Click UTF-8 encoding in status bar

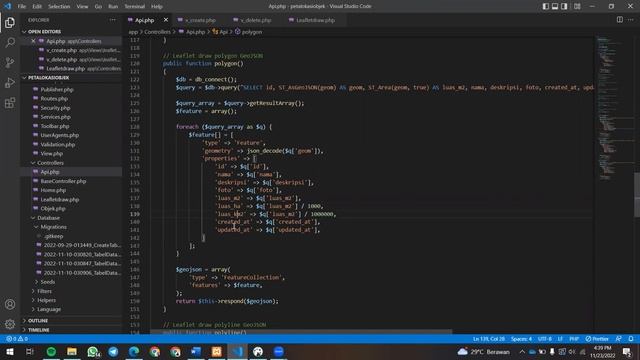click(544, 339)
